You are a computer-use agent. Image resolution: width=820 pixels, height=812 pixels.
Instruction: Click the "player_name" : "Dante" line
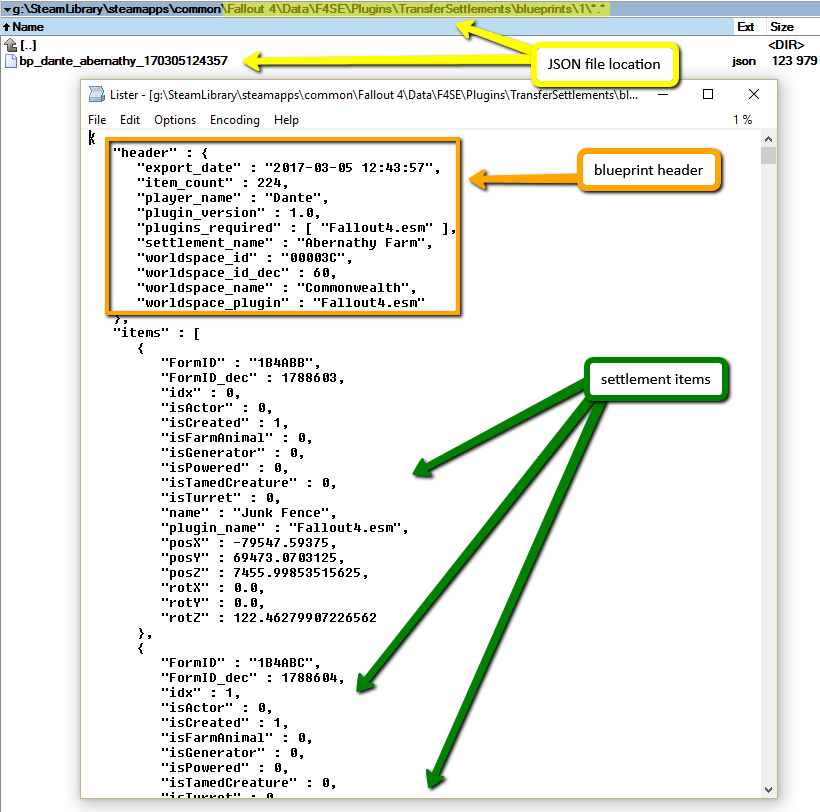click(233, 198)
